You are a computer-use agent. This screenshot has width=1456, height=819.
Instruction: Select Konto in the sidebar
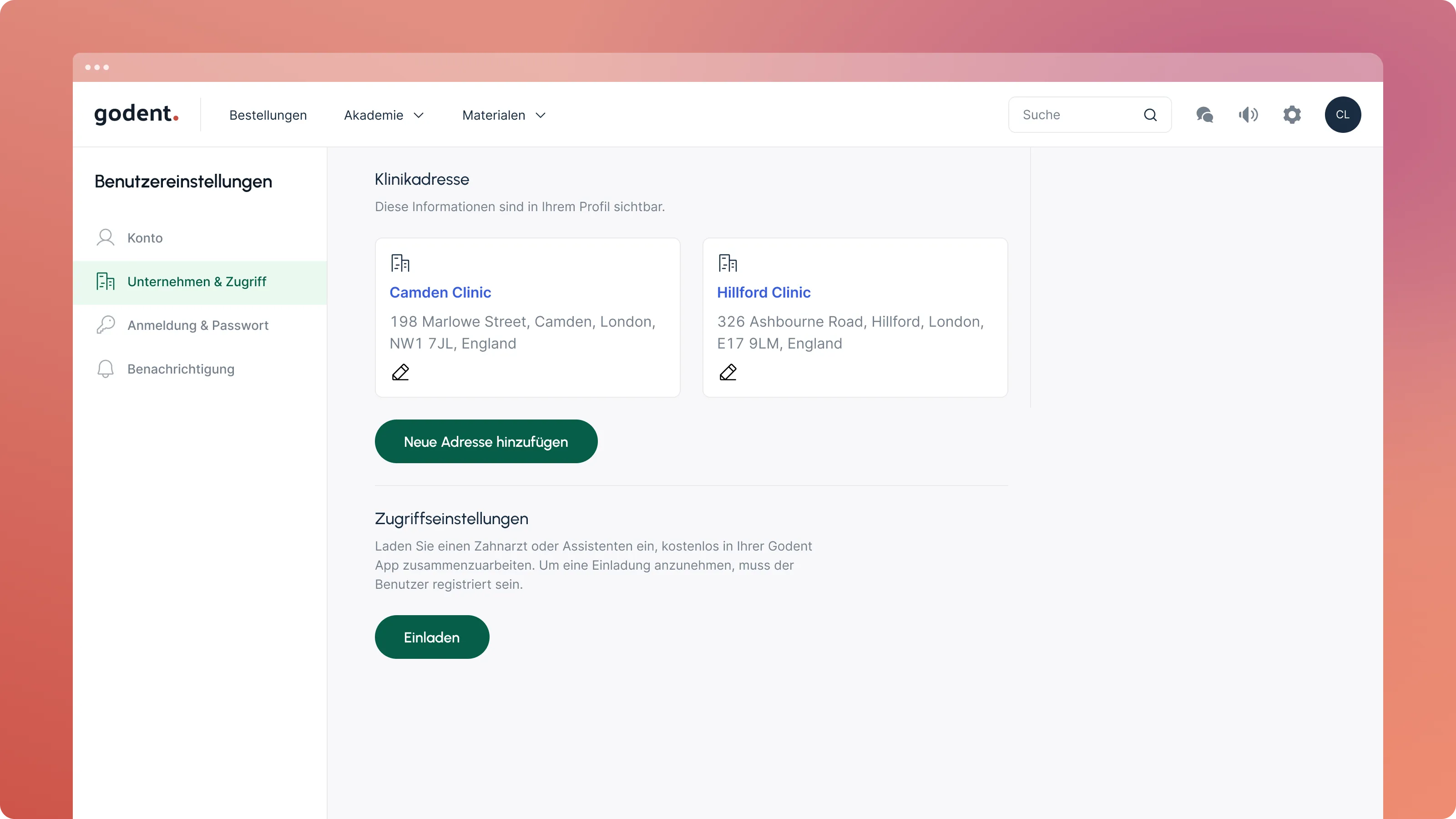(145, 238)
